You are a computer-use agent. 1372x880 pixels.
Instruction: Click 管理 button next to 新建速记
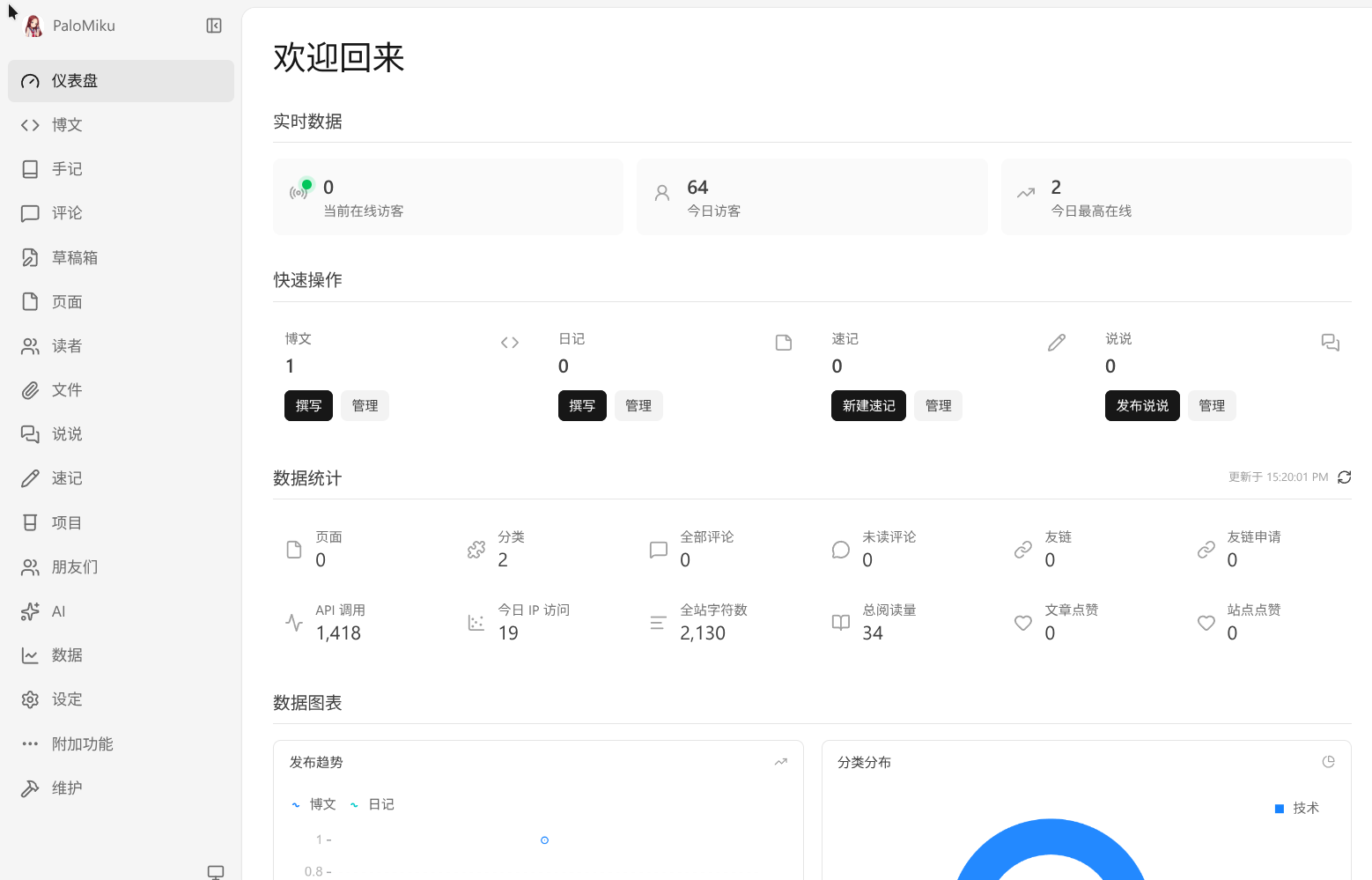938,406
